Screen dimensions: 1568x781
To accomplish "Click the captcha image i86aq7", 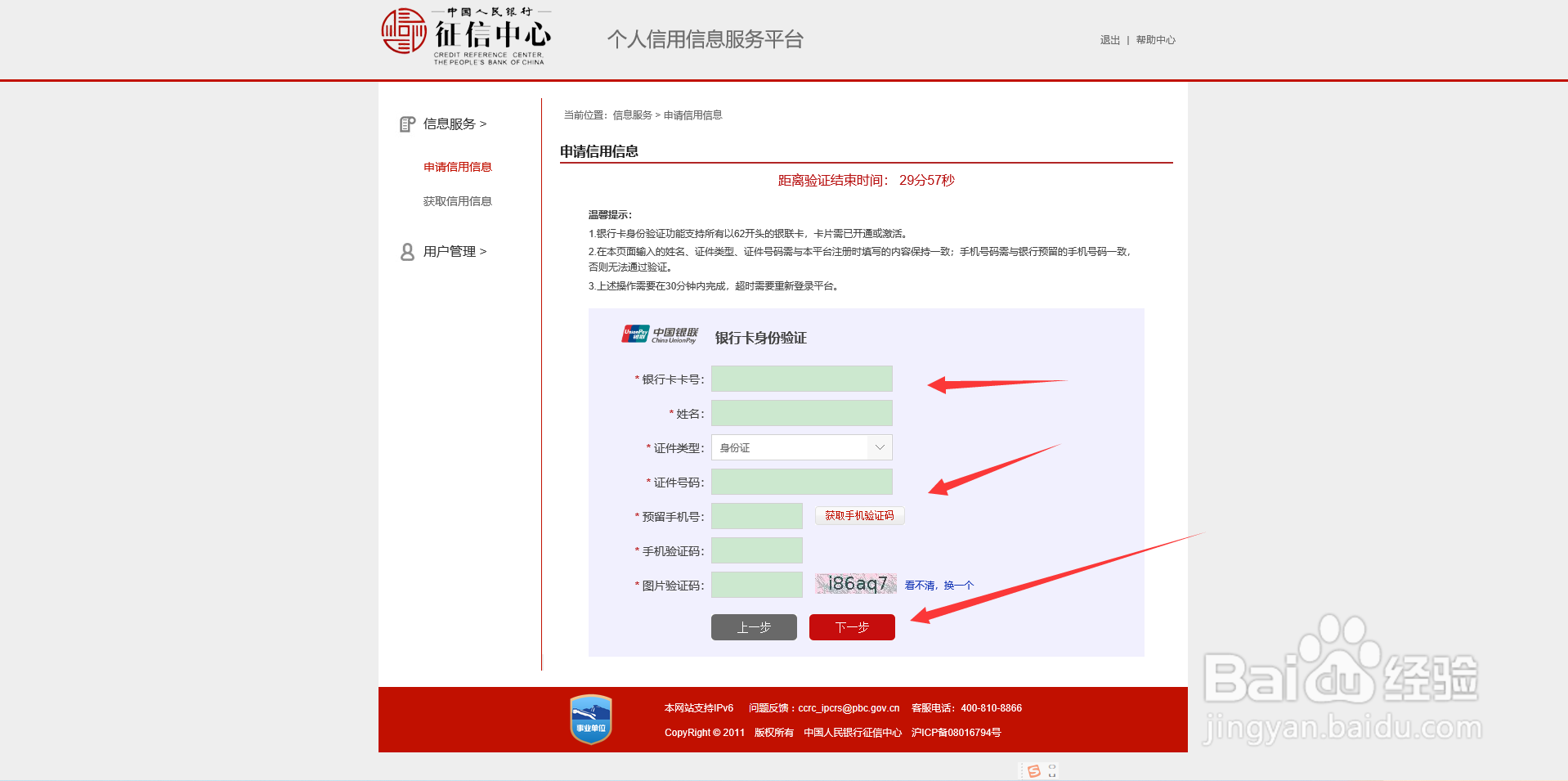I will point(855,583).
